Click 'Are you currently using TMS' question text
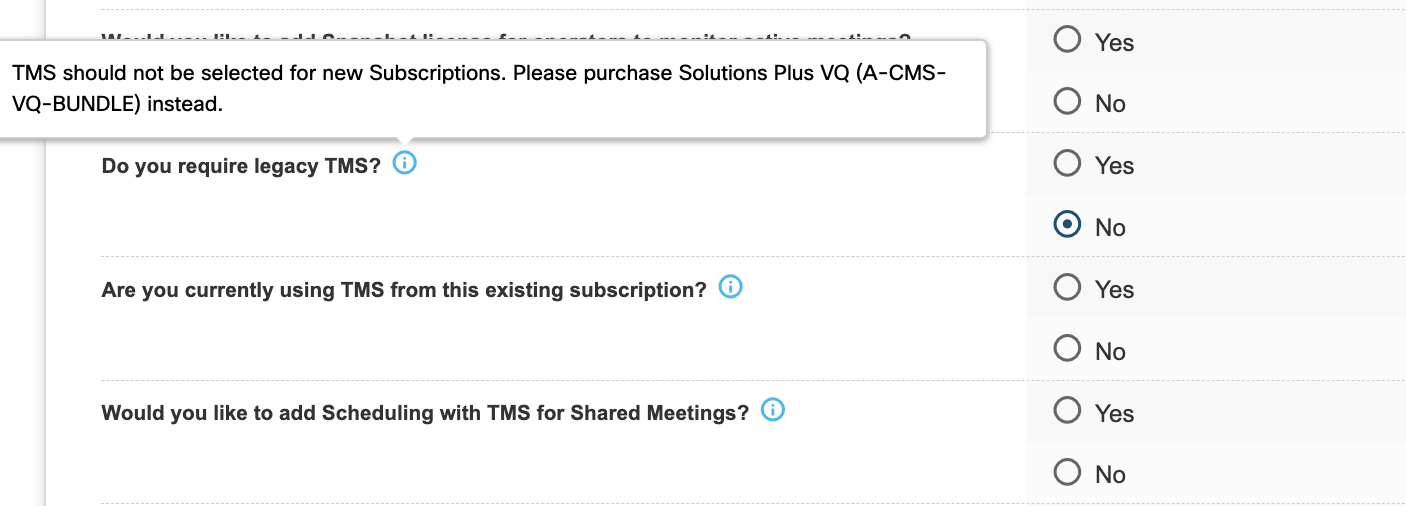The height and width of the screenshot is (506, 1406). [404, 290]
